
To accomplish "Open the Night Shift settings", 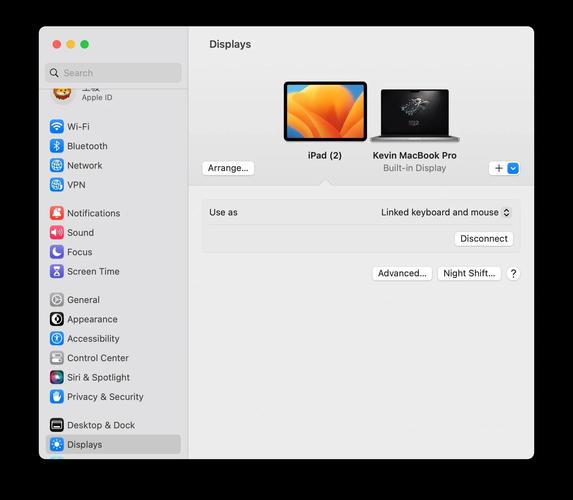I will pos(469,273).
